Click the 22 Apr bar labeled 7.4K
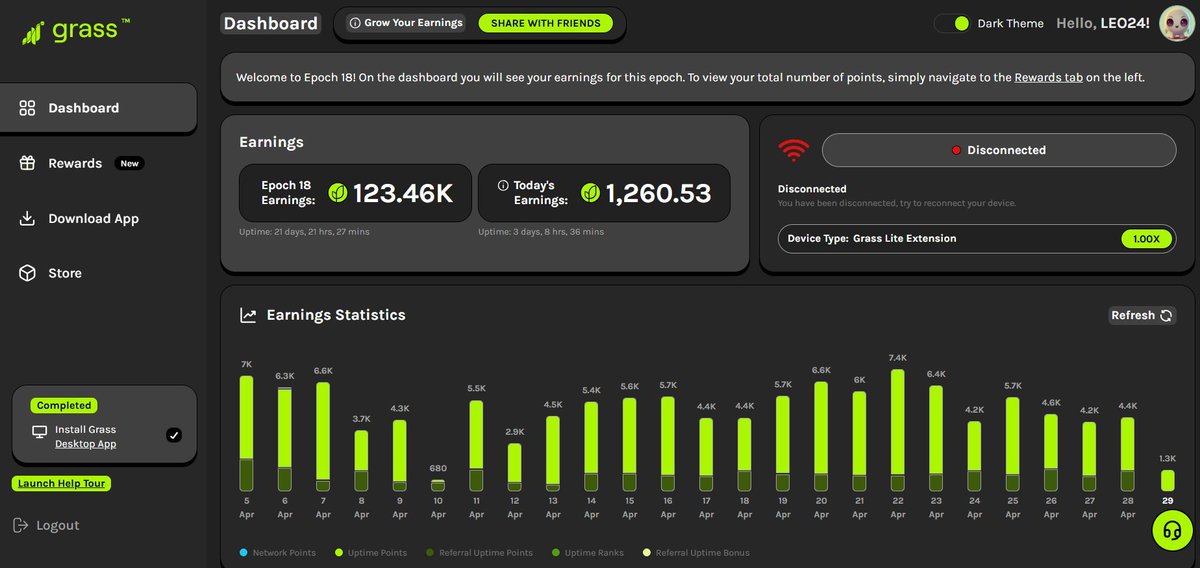The height and width of the screenshot is (568, 1200). (x=897, y=431)
